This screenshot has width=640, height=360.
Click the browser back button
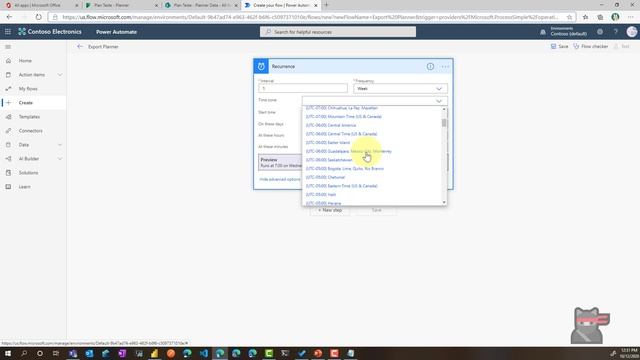(x=9, y=17)
